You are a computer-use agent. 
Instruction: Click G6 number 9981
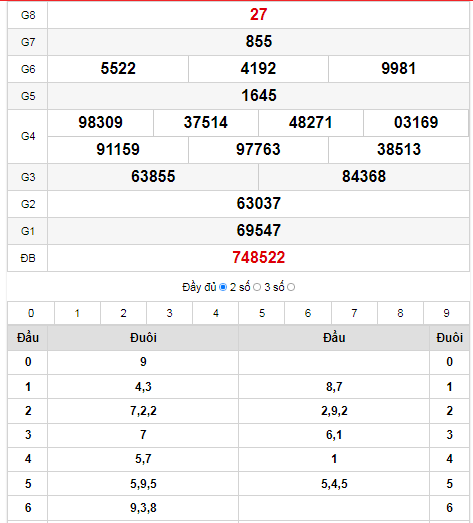399,69
